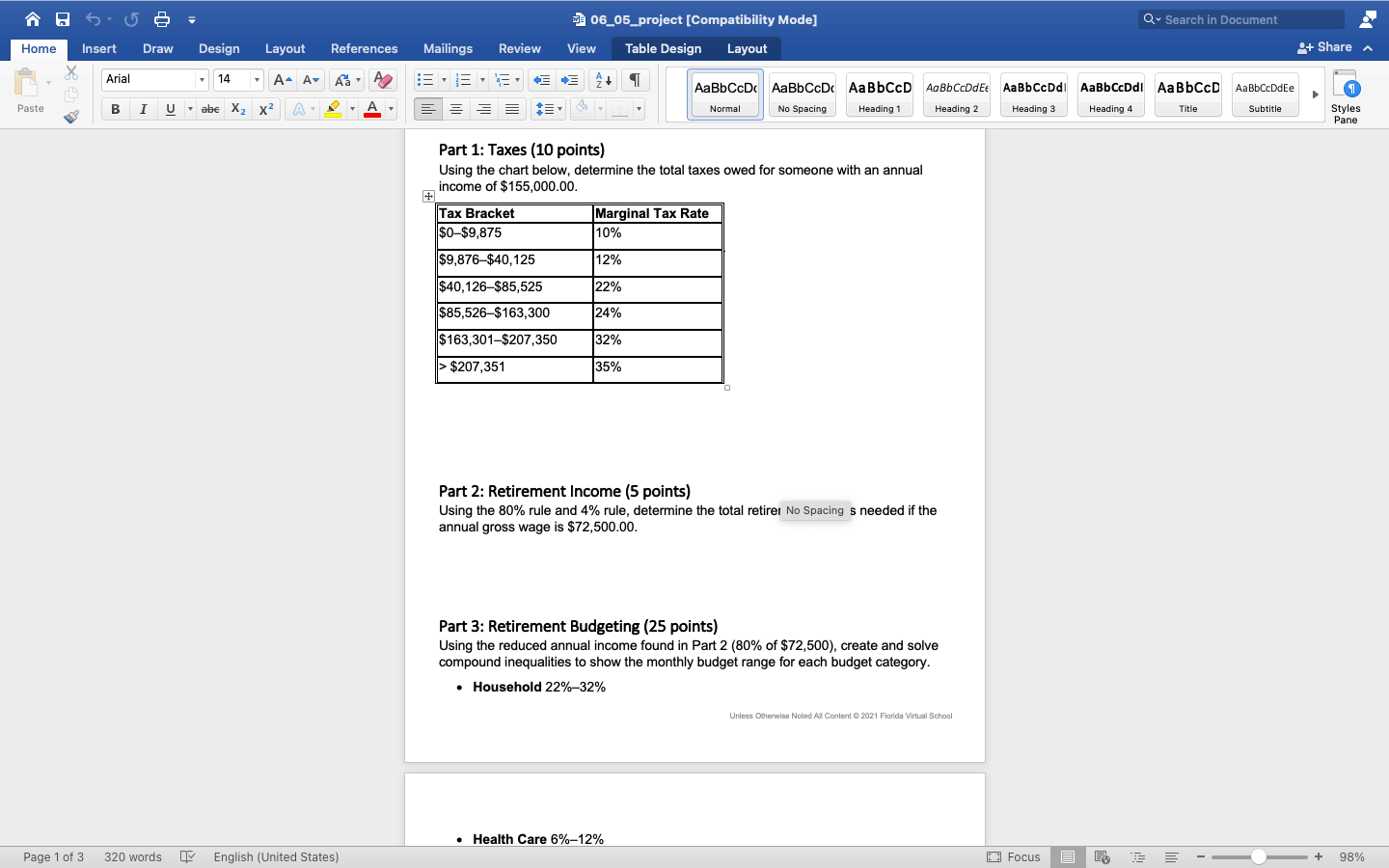Image resolution: width=1389 pixels, height=868 pixels.
Task: Clear all formatting with eraser icon
Action: (383, 80)
